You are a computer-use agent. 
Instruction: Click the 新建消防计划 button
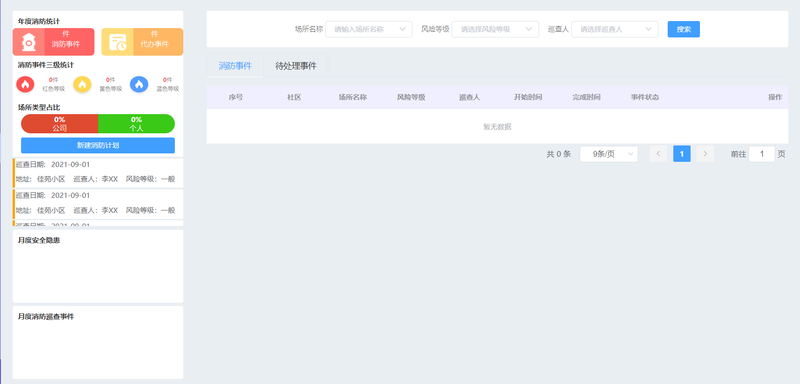(x=98, y=145)
